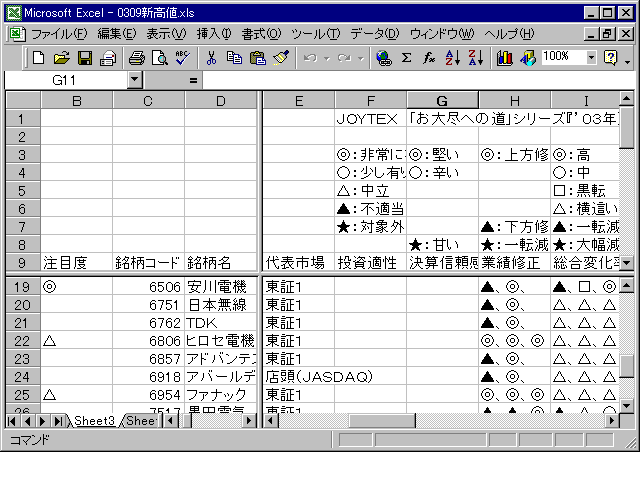Viewport: 640px width, 480px height.
Task: Click right pane horizontal scroll thumb
Action: pos(381,420)
